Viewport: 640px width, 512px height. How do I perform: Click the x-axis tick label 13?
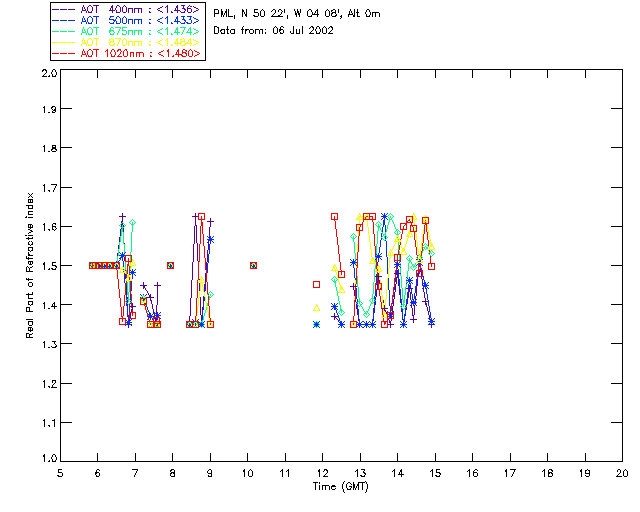(x=360, y=473)
